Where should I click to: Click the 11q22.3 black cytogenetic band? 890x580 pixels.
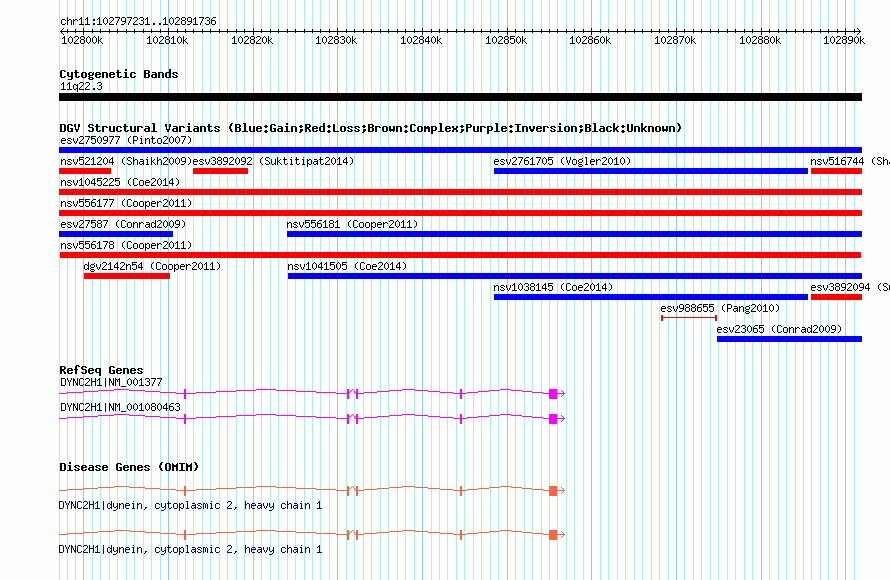click(460, 97)
